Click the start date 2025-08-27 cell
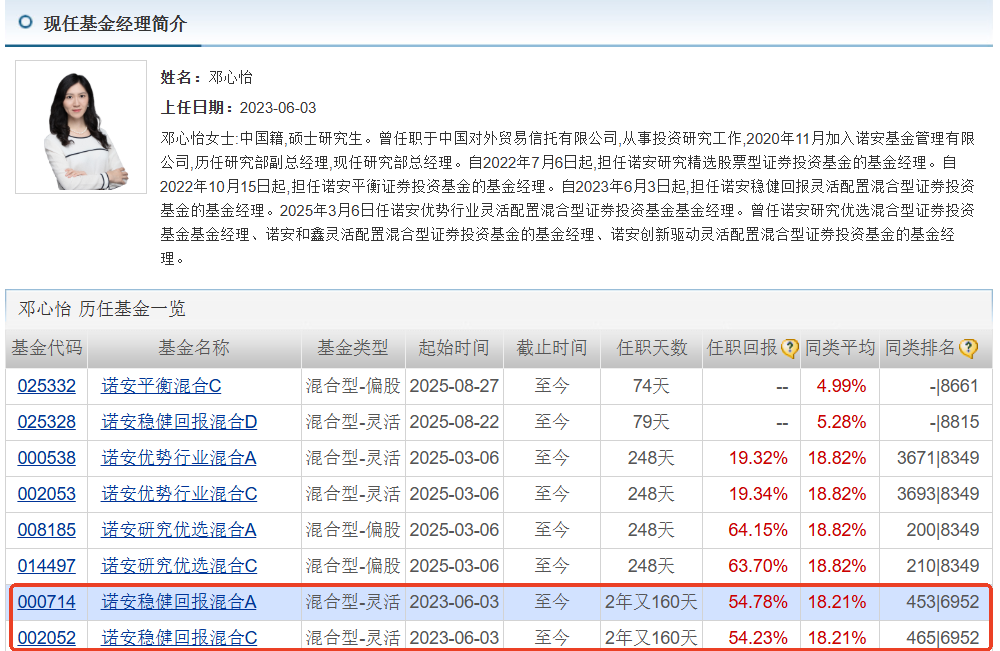Screen dimensions: 1000x651 pyautogui.click(x=454, y=386)
